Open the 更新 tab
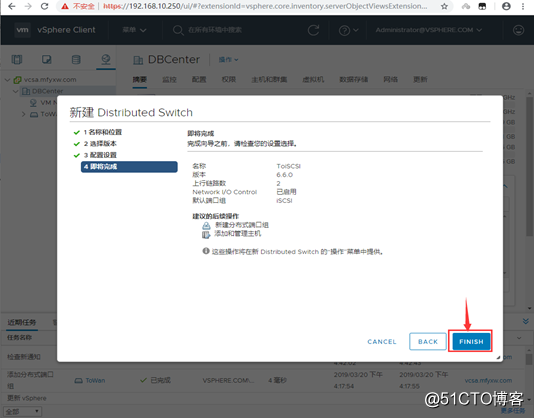The width and height of the screenshot is (534, 418). point(420,80)
